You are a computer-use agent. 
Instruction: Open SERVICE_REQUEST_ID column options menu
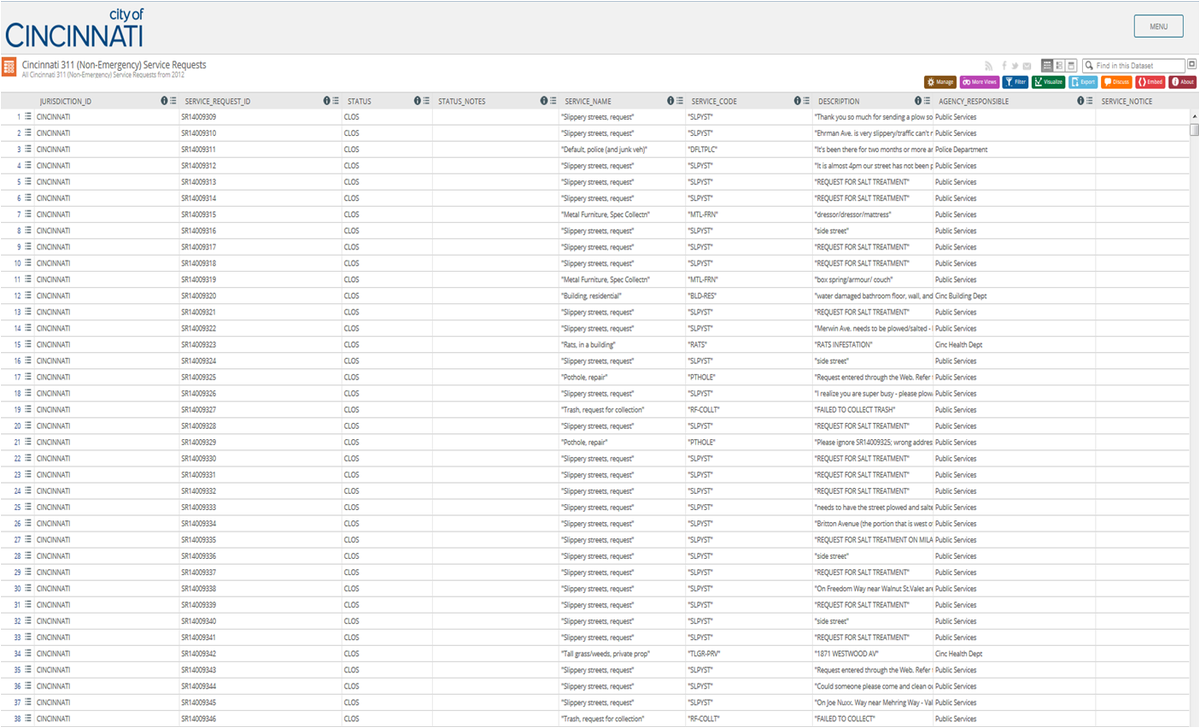336,101
